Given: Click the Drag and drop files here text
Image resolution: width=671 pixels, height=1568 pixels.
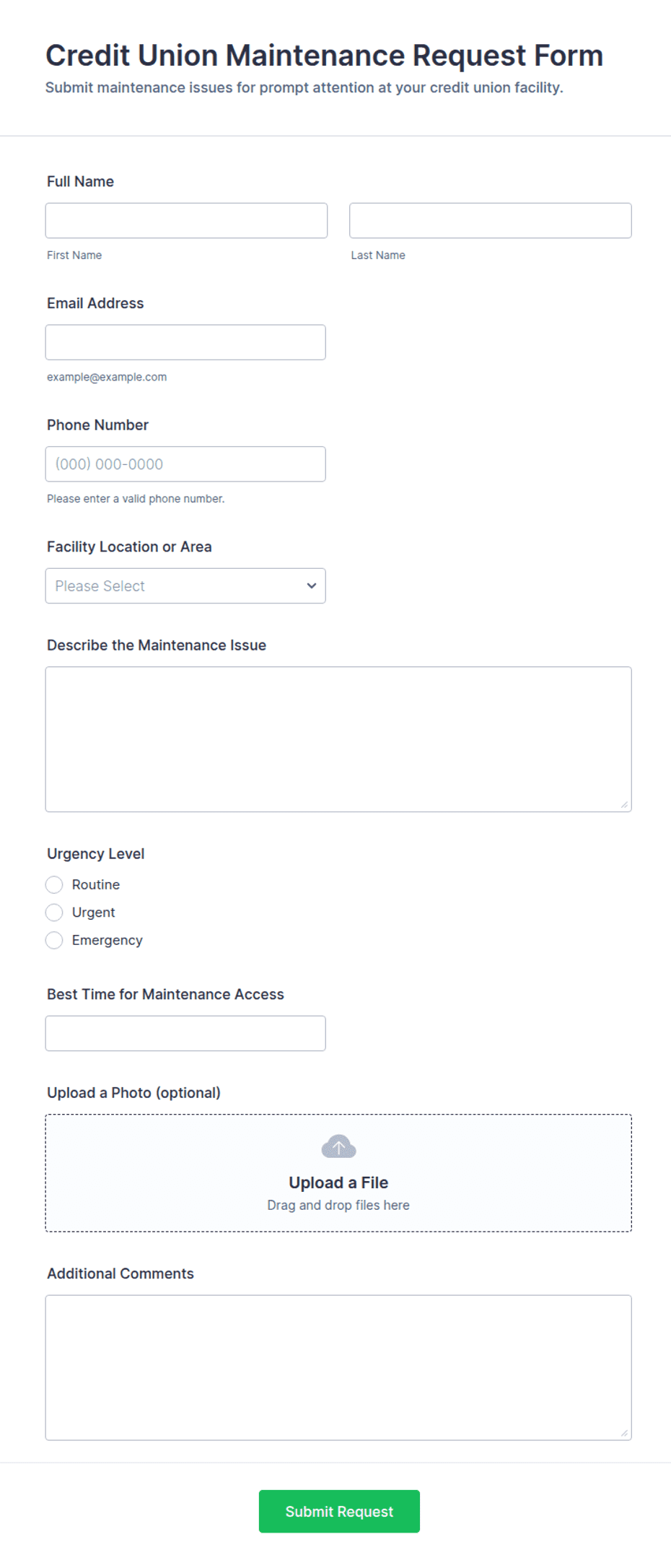Looking at the screenshot, I should (x=338, y=1205).
